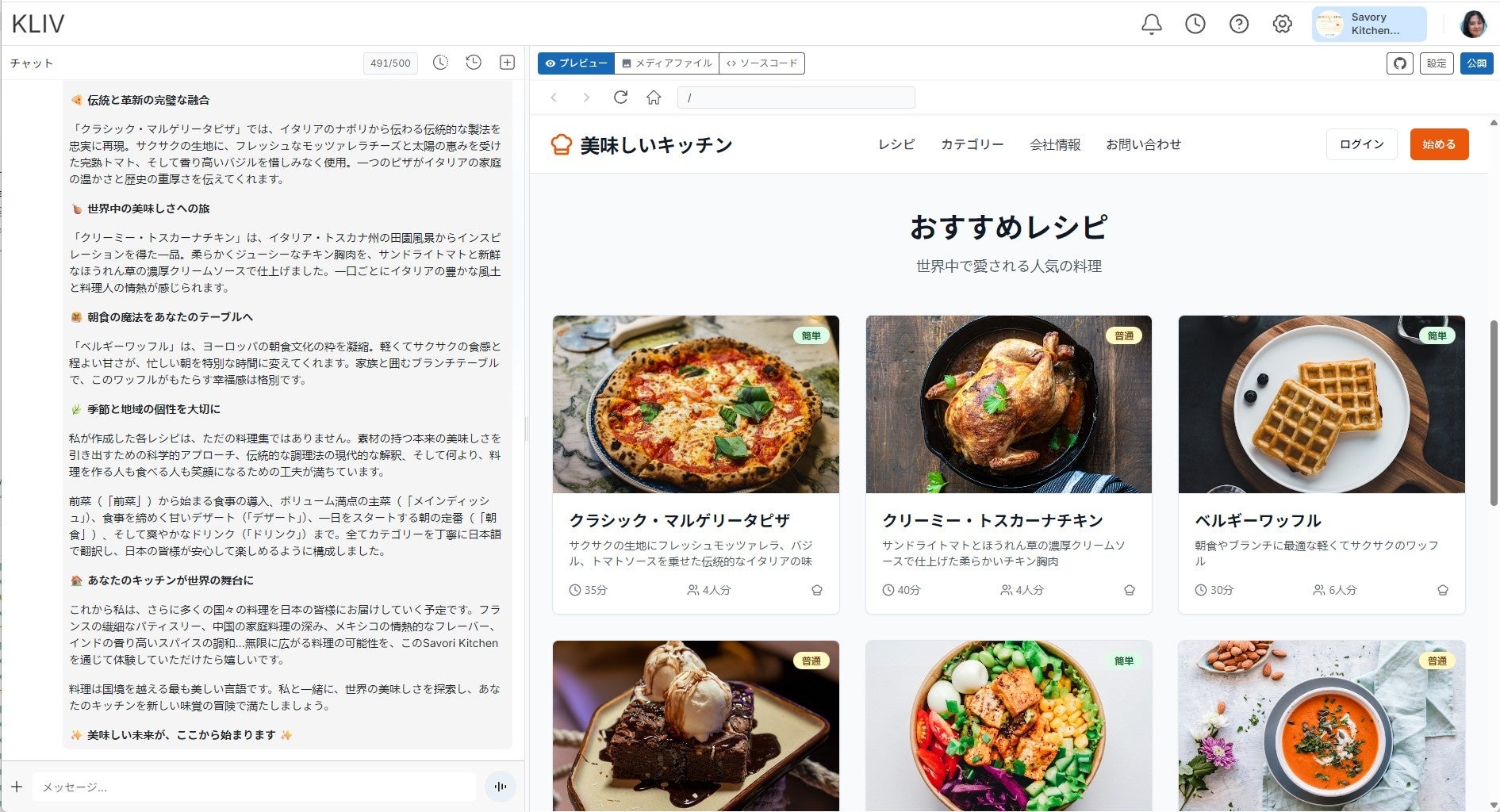Click the orange chef hat site logo
This screenshot has width=1500, height=812.
click(561, 144)
